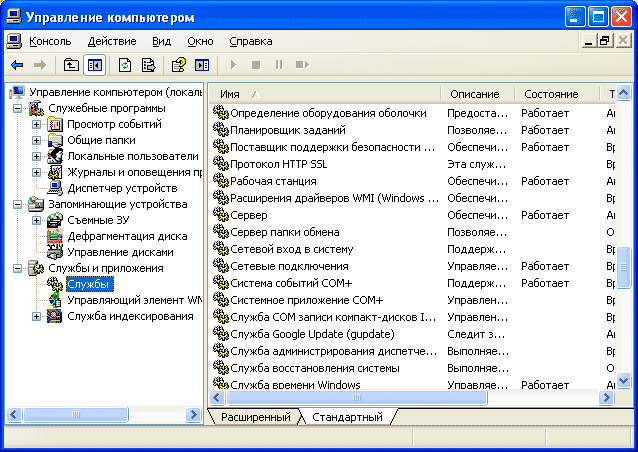The height and width of the screenshot is (452, 638).
Task: Select Дефрагментация диска tree node
Action: [x=127, y=236]
